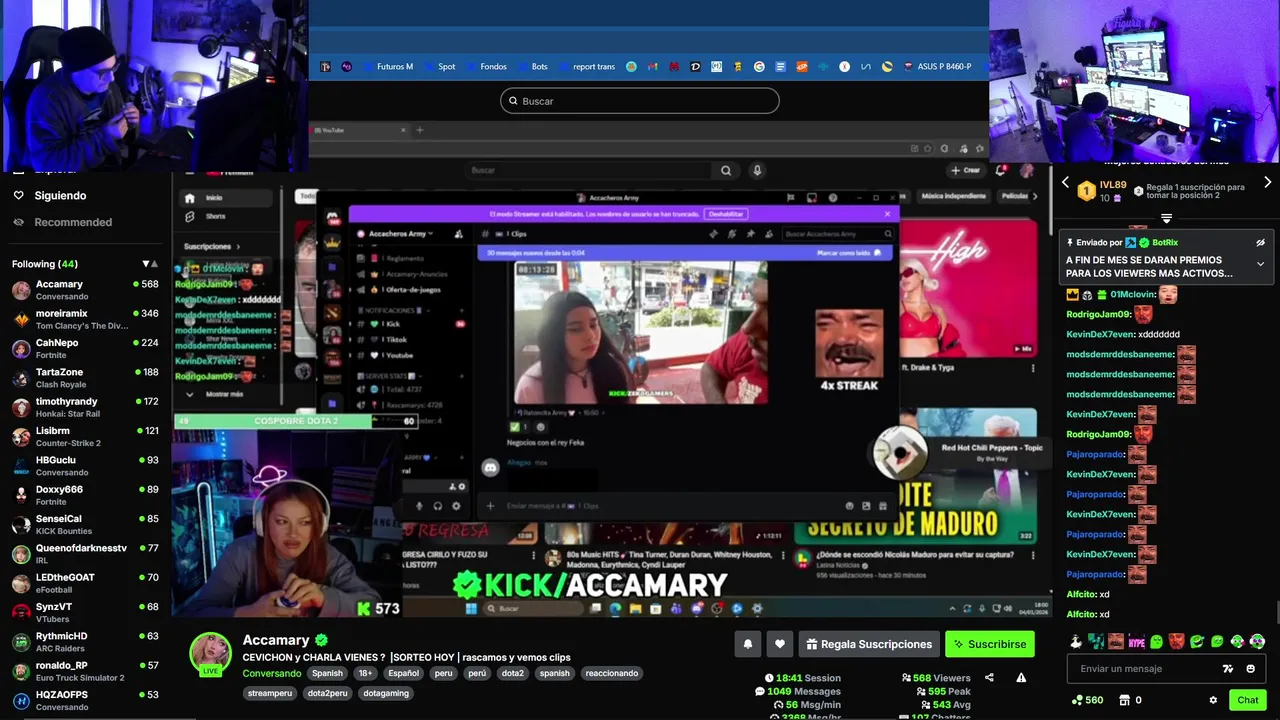Collapse the top gifters leaderboard
This screenshot has width=1280, height=720.
pos(1166,217)
